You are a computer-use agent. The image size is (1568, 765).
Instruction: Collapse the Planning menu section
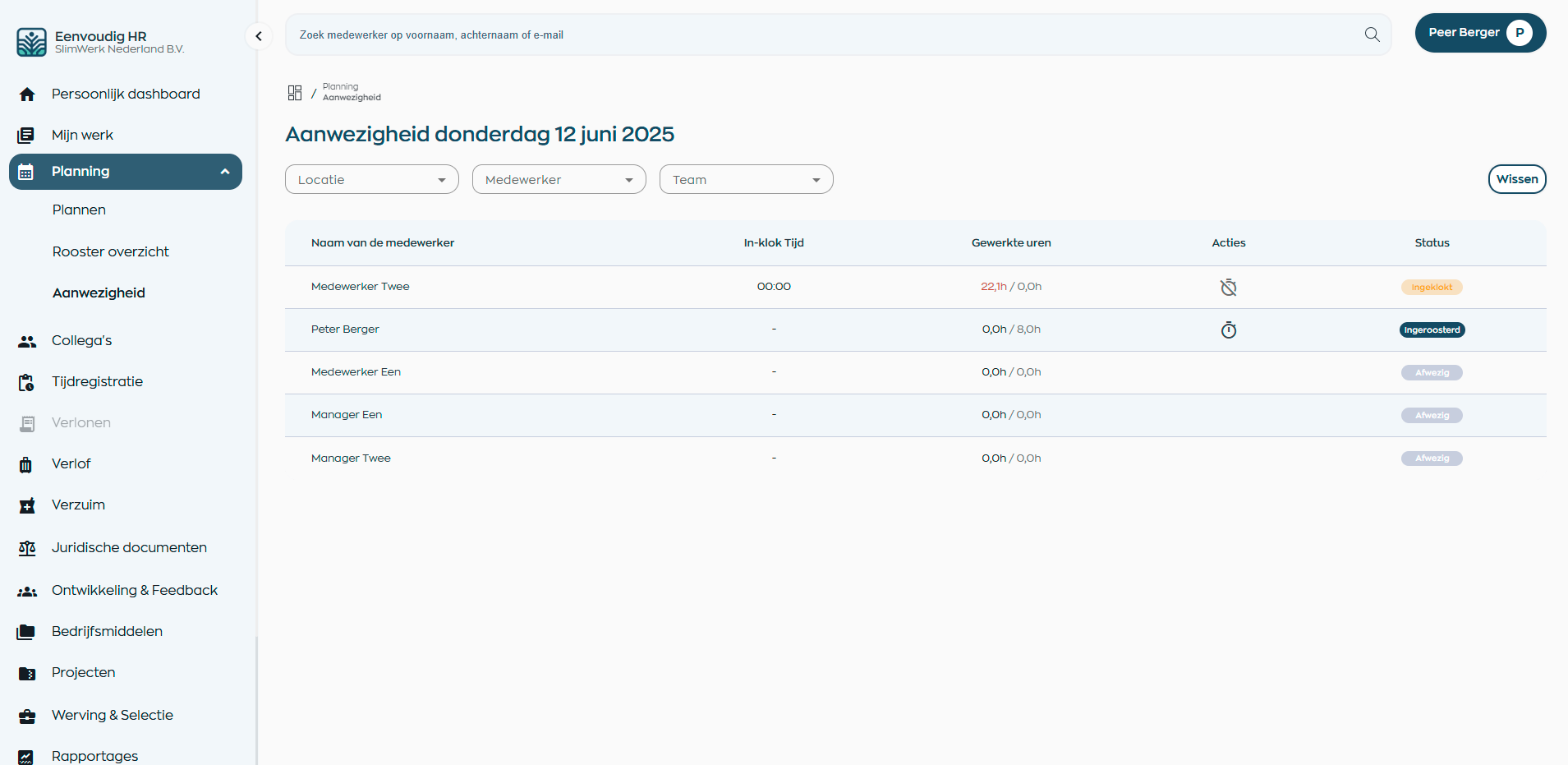224,172
